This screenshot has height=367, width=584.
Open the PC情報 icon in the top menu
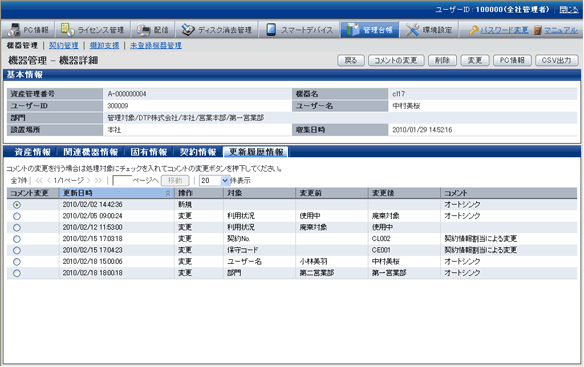[x=15, y=29]
